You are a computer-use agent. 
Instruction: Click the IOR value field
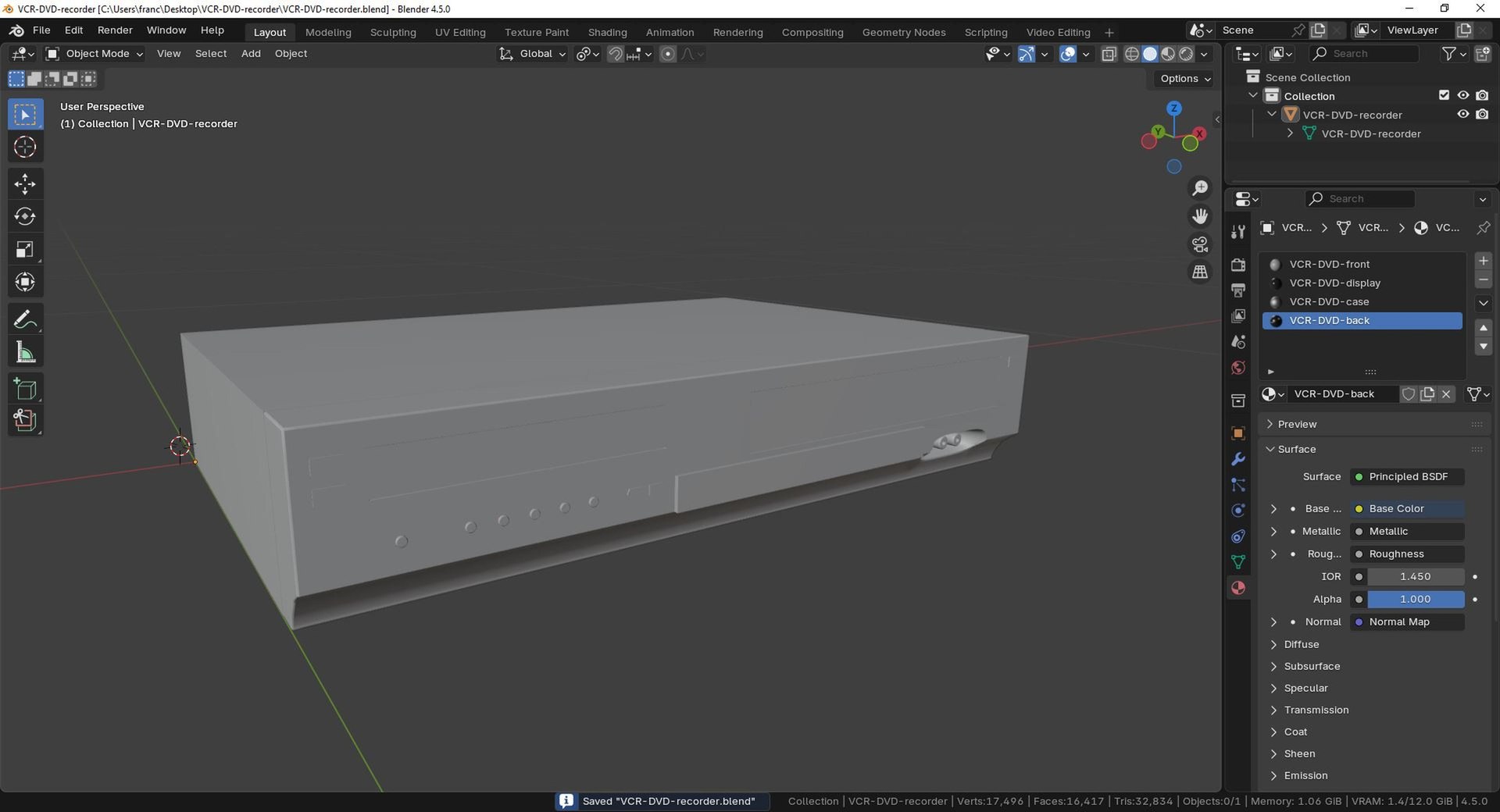(1416, 576)
